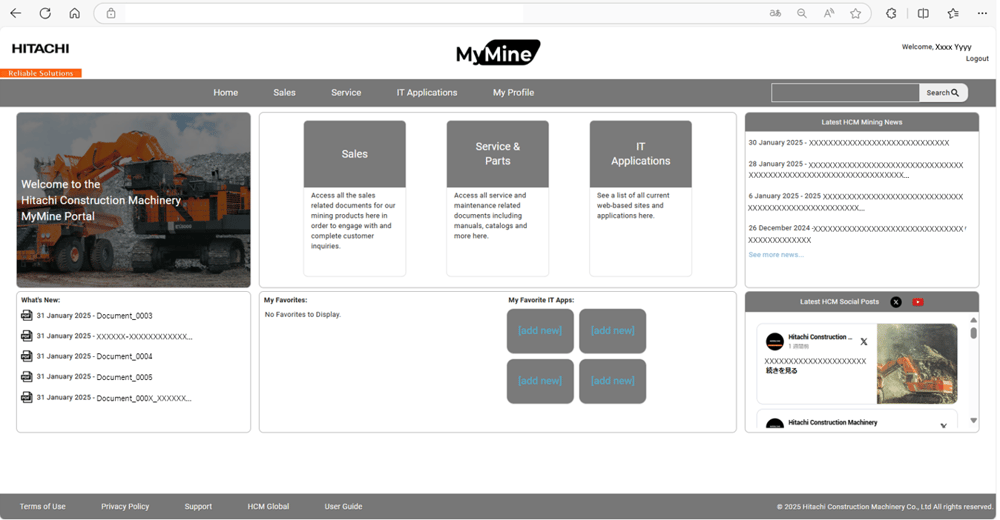
Task: Click the first add new favorite app tile
Action: (540, 331)
